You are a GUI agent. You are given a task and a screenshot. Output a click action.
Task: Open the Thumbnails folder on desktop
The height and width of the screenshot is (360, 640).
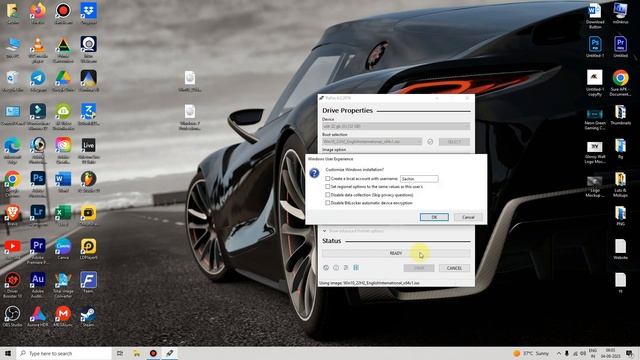(620, 115)
